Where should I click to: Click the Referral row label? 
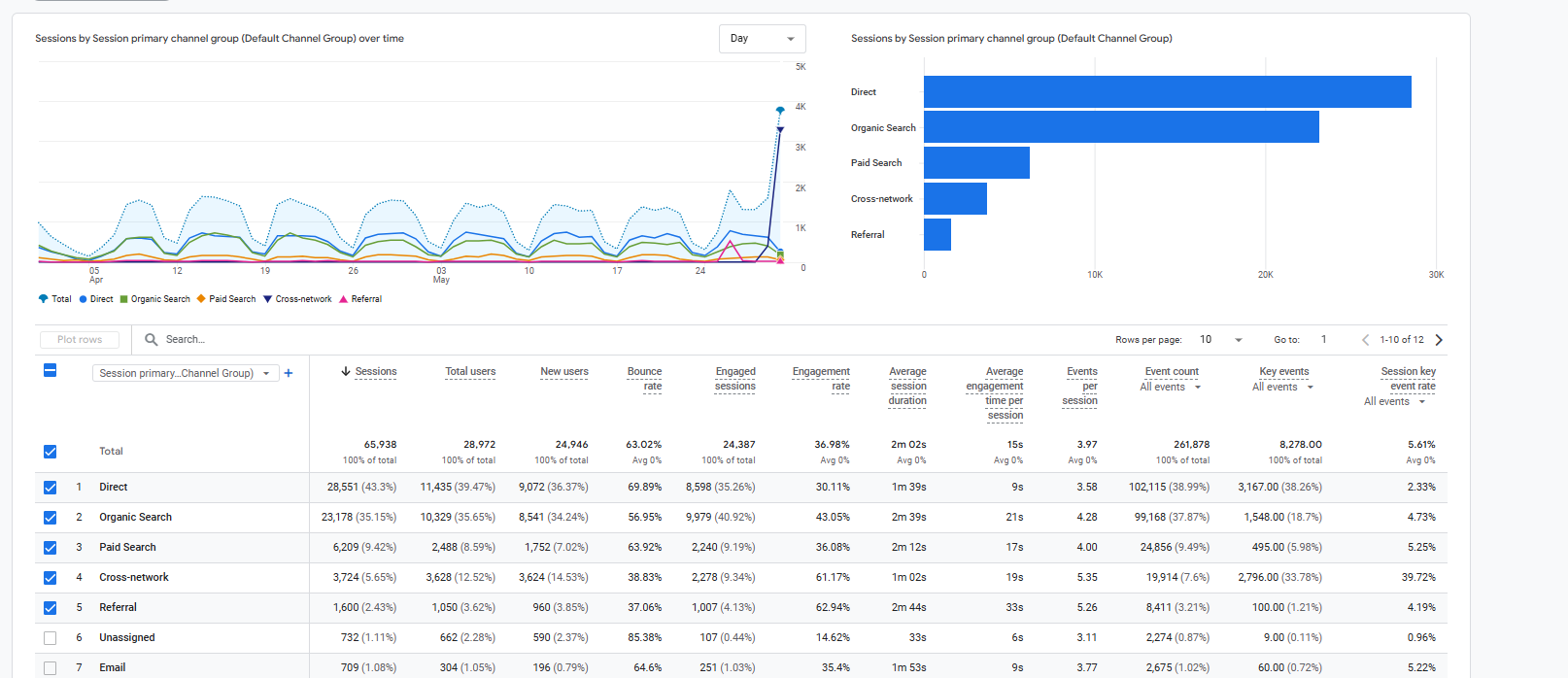pyautogui.click(x=118, y=608)
